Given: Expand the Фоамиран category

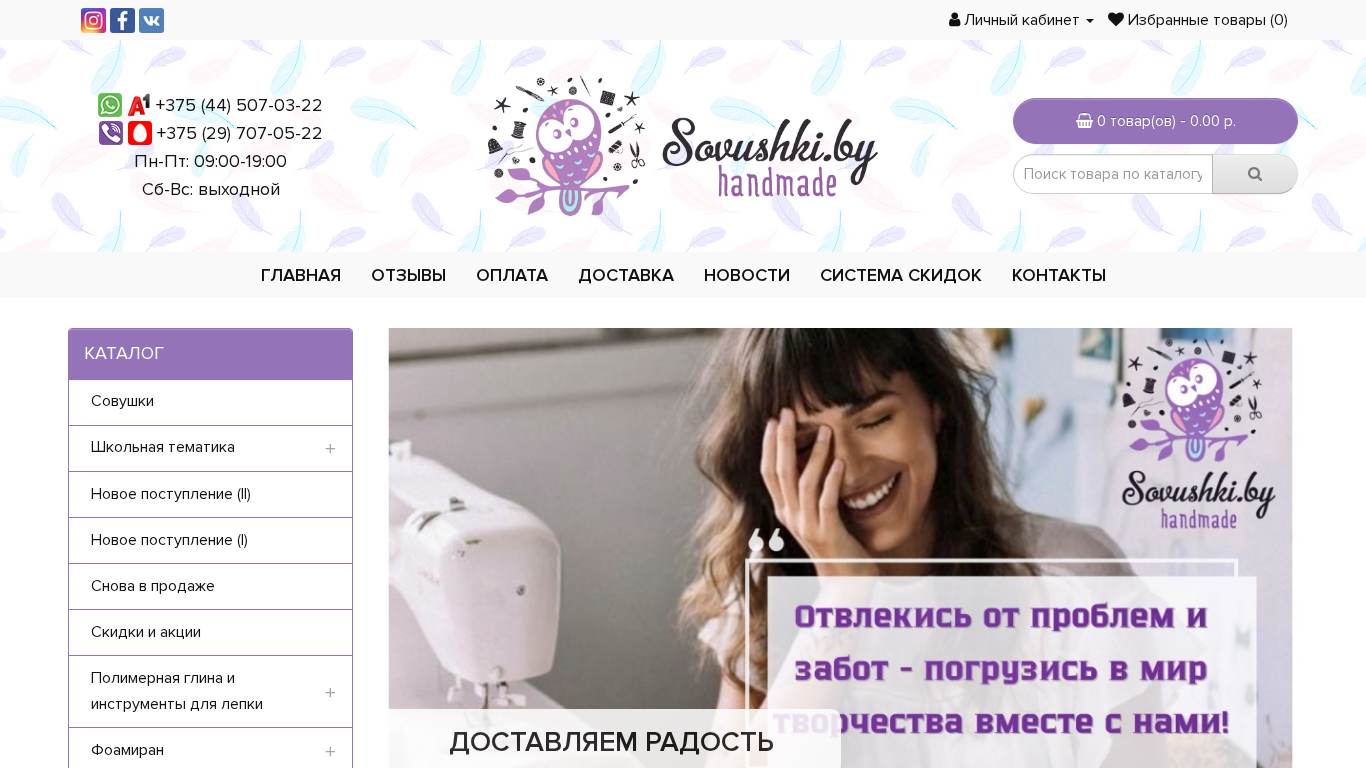Looking at the screenshot, I should 330,751.
